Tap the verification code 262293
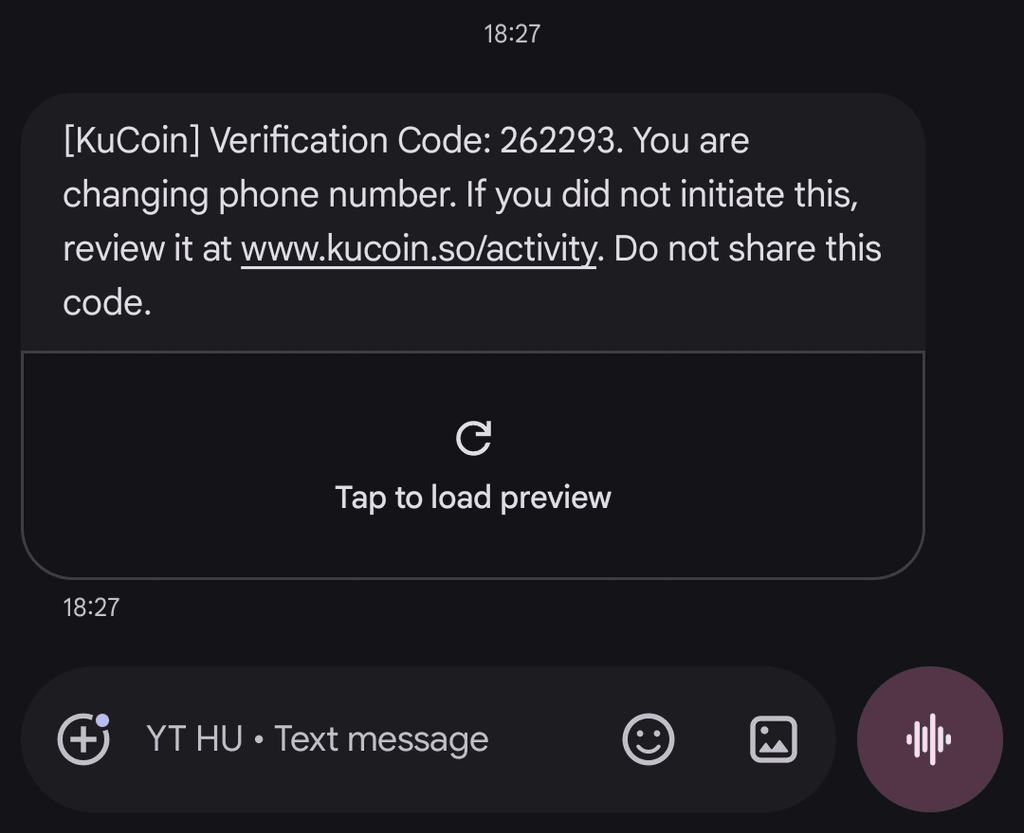This screenshot has width=1024, height=833. point(557,140)
